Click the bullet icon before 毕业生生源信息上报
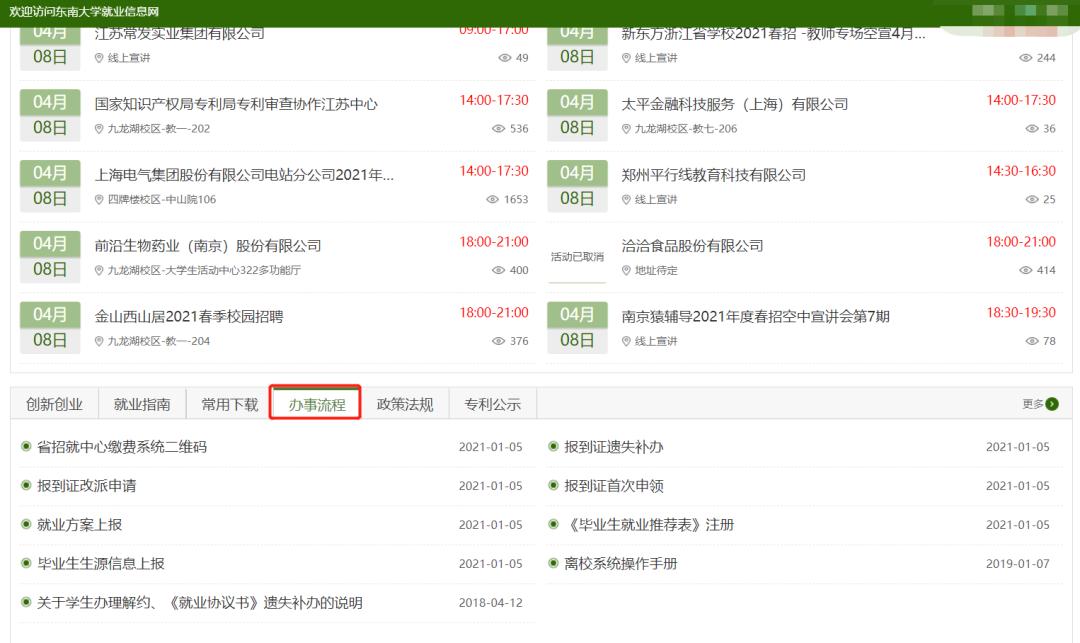 click(26, 563)
